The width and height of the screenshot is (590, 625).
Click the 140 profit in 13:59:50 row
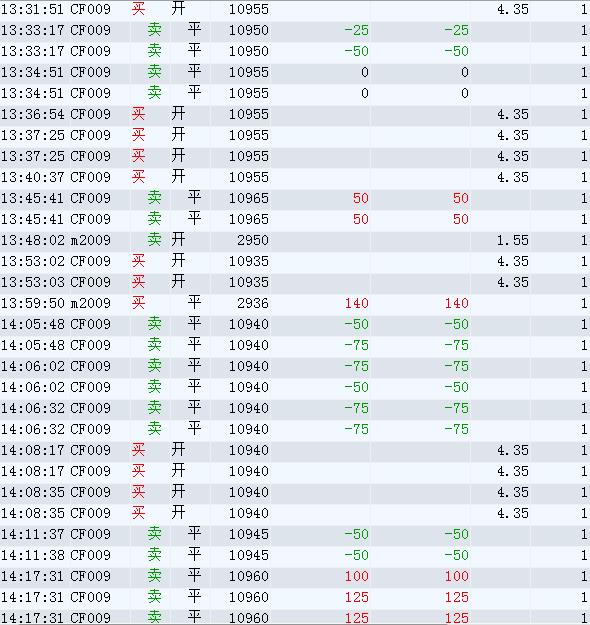tap(356, 303)
